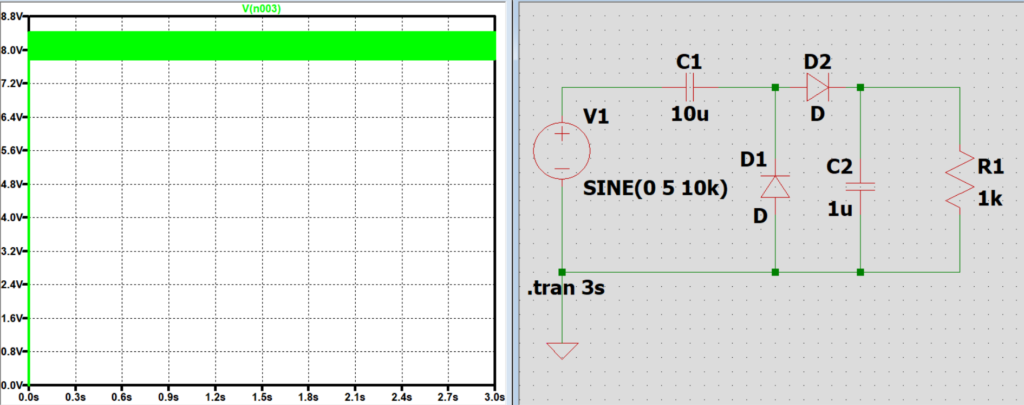
Task: Click the D model label beside D1
Action: tap(760, 216)
